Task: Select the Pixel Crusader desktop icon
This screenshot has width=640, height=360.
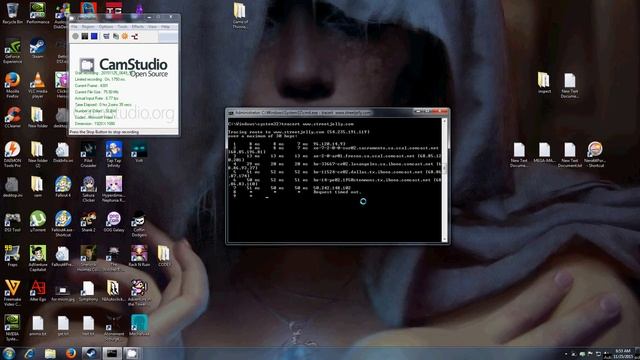Action: (x=88, y=154)
